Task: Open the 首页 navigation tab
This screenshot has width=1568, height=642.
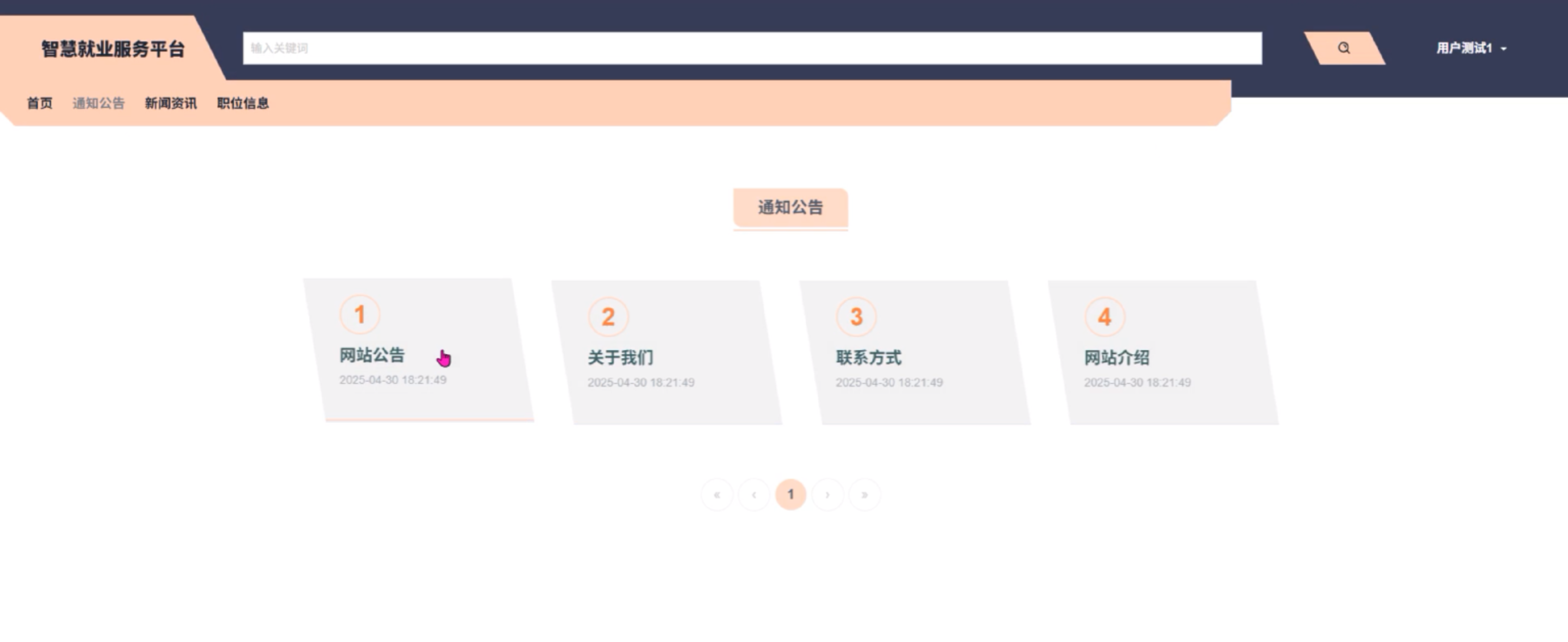Action: coord(39,103)
